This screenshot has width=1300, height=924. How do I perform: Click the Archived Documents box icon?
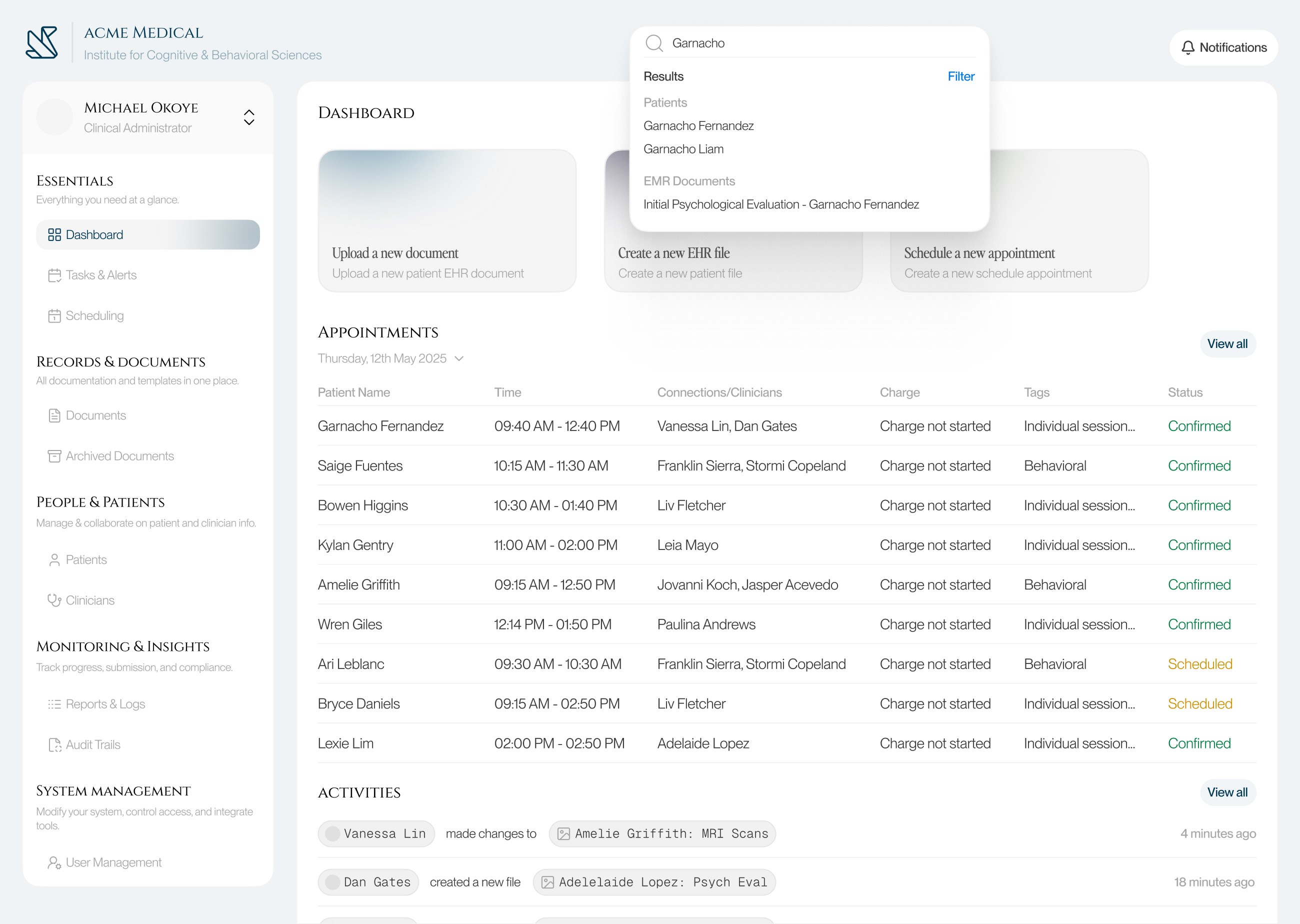[54, 456]
